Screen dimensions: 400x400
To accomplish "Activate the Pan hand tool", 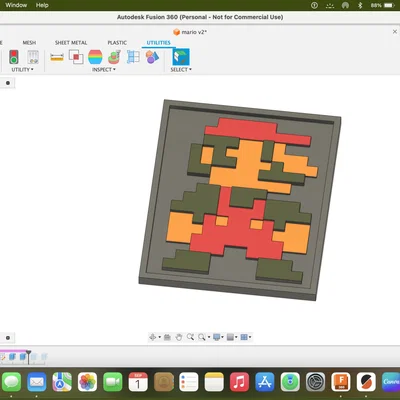I will [179, 337].
